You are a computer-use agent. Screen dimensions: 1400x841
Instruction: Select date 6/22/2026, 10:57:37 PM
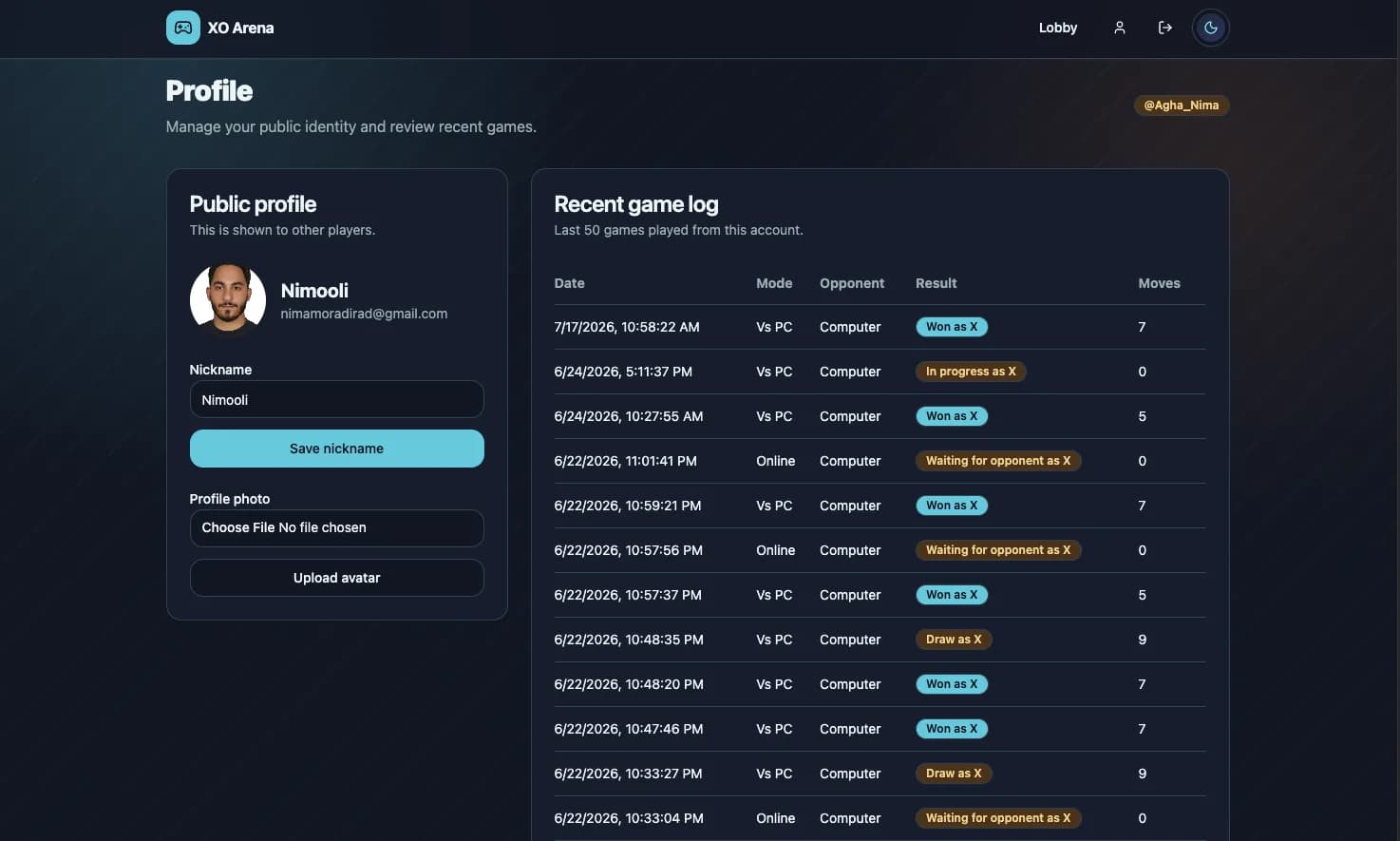628,595
